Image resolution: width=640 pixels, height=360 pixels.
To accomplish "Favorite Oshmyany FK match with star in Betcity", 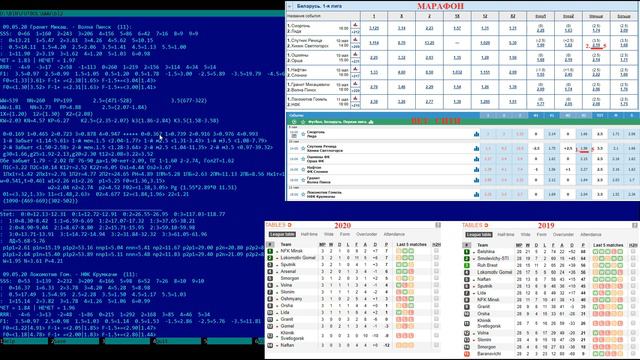I will (303, 159).
